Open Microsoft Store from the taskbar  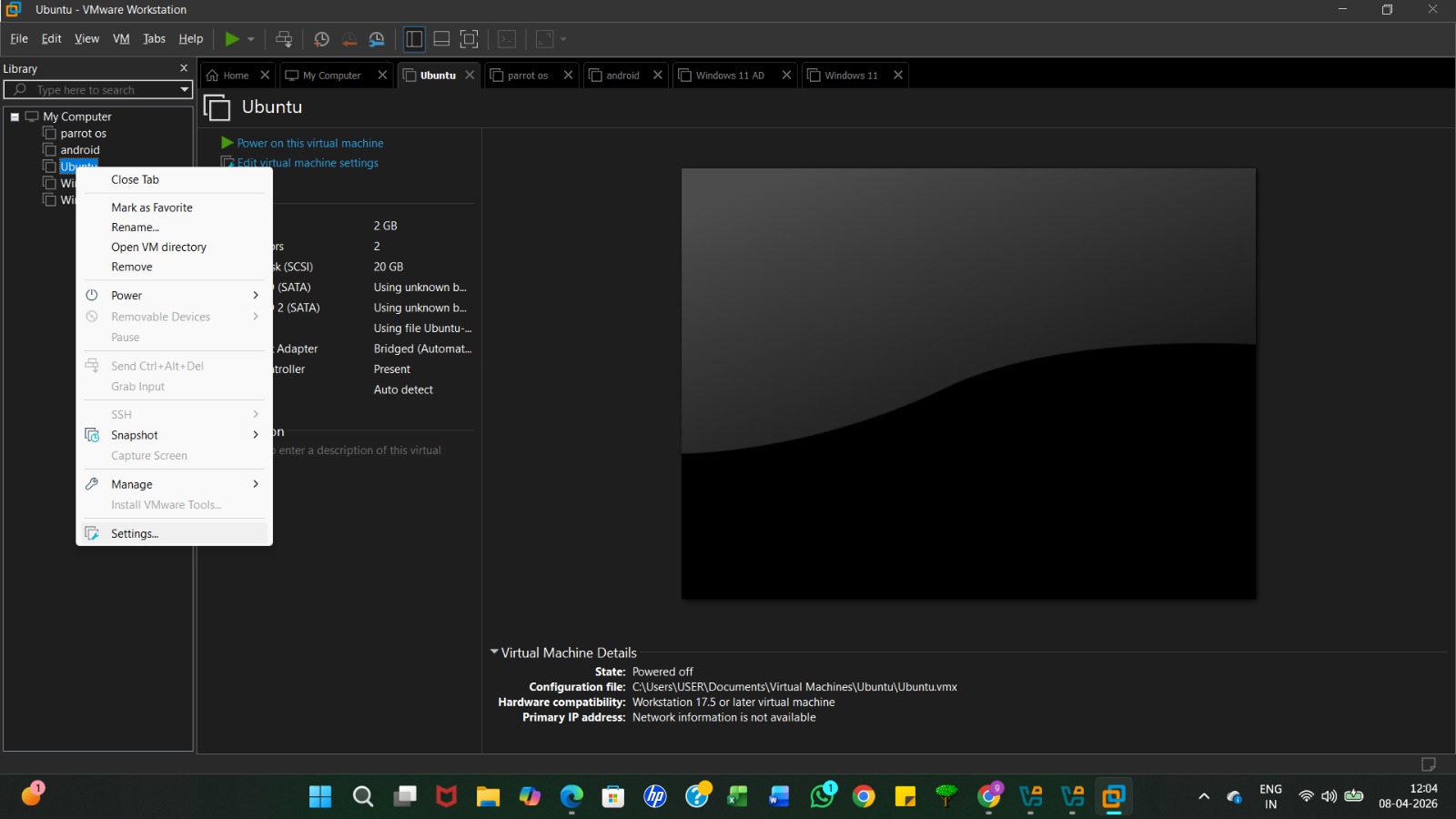click(x=613, y=797)
